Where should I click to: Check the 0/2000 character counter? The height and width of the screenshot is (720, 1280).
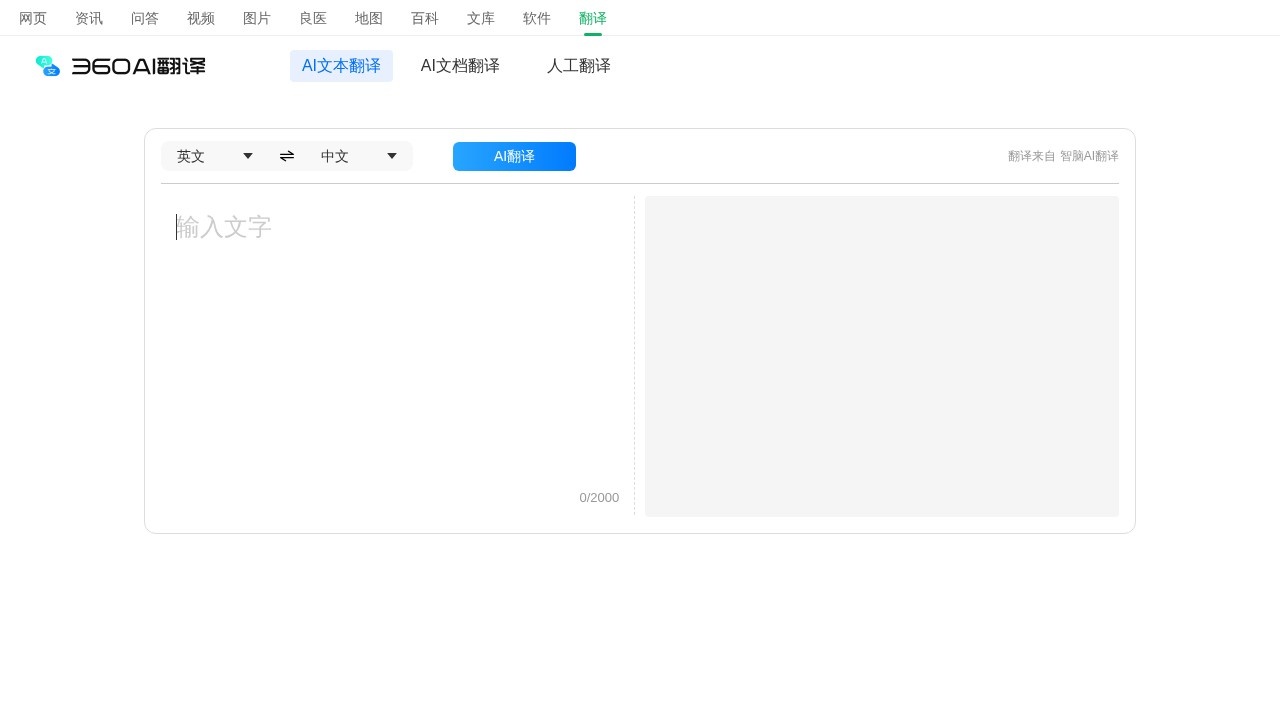[x=599, y=497]
